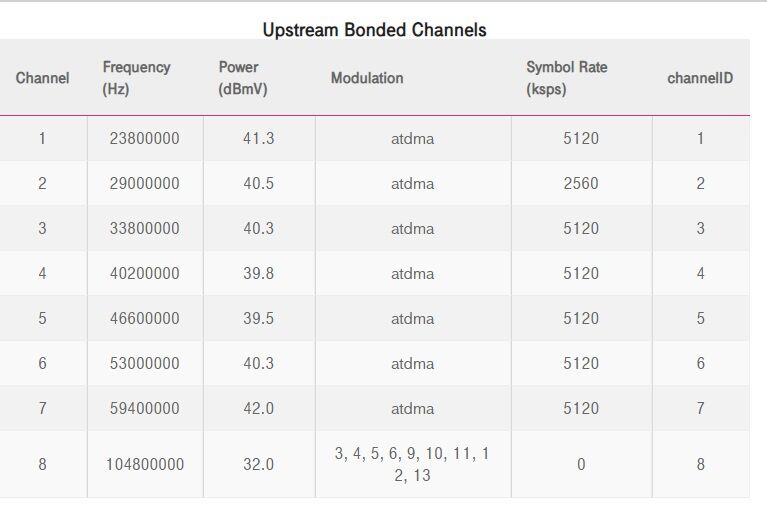Select frequency value 23800000

pyautogui.click(x=144, y=138)
